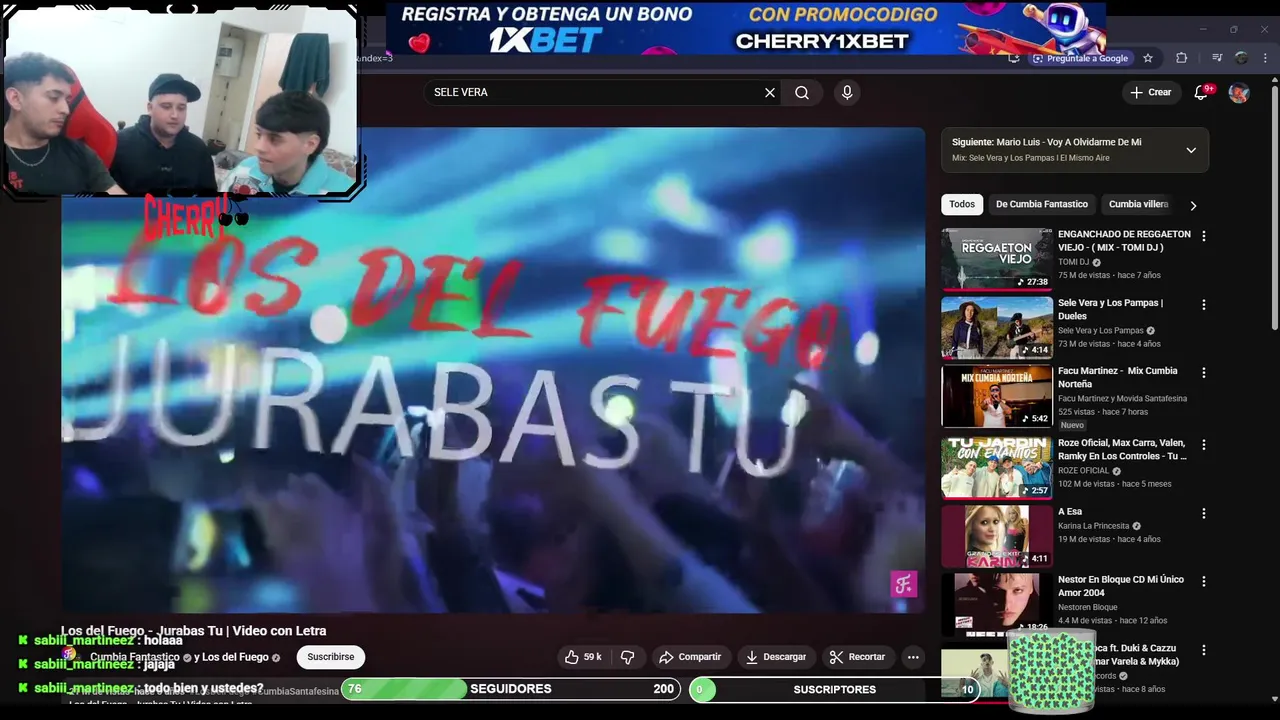This screenshot has height=720, width=1280.
Task: Open the Facu Martinez Mix Cumbia Norteña title
Action: (1117, 377)
